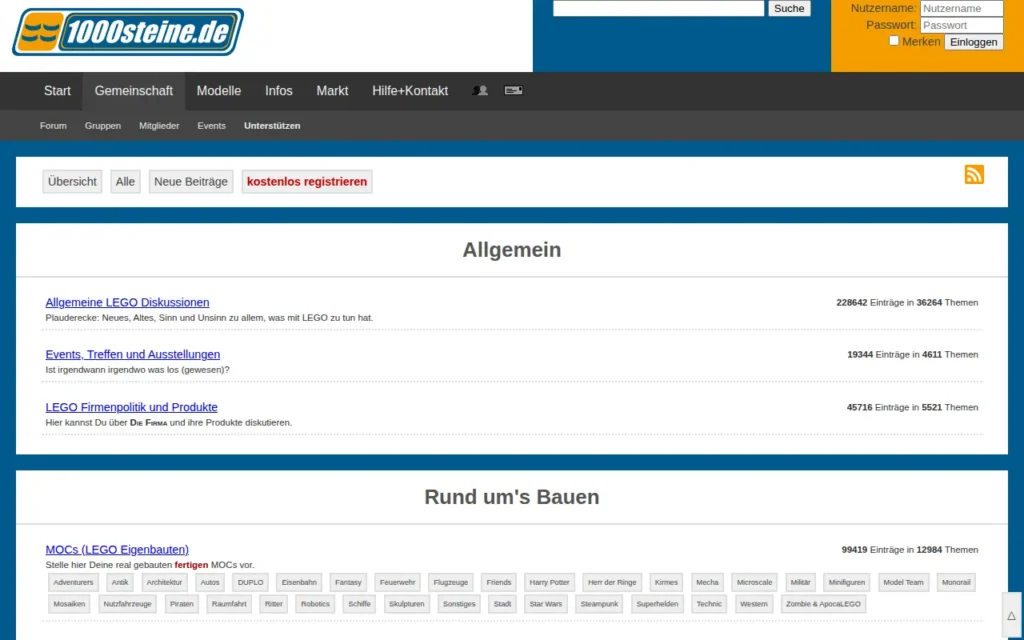Show Neue Beiträge
Image resolution: width=1024 pixels, height=640 pixels.
191,182
